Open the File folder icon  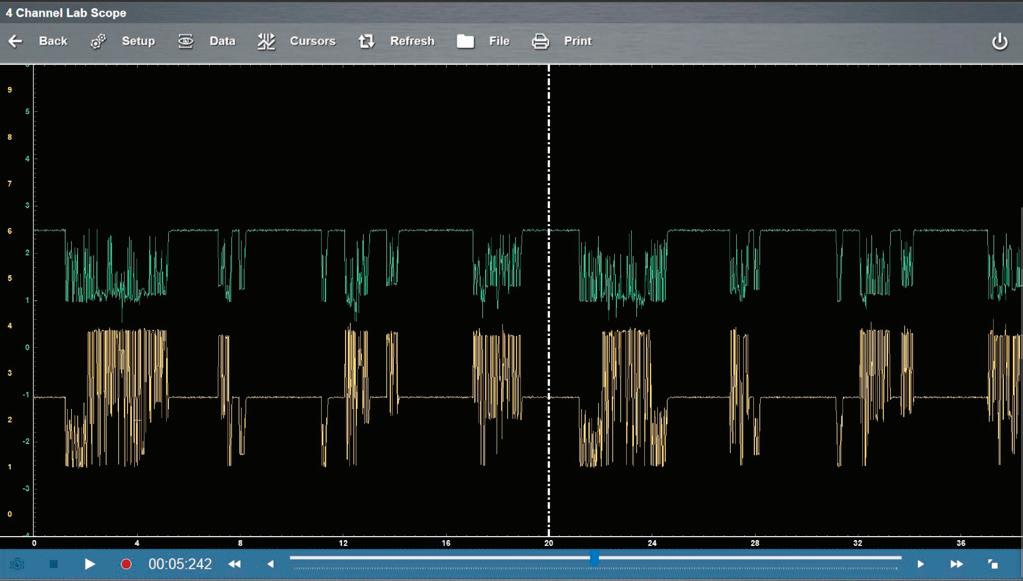465,41
